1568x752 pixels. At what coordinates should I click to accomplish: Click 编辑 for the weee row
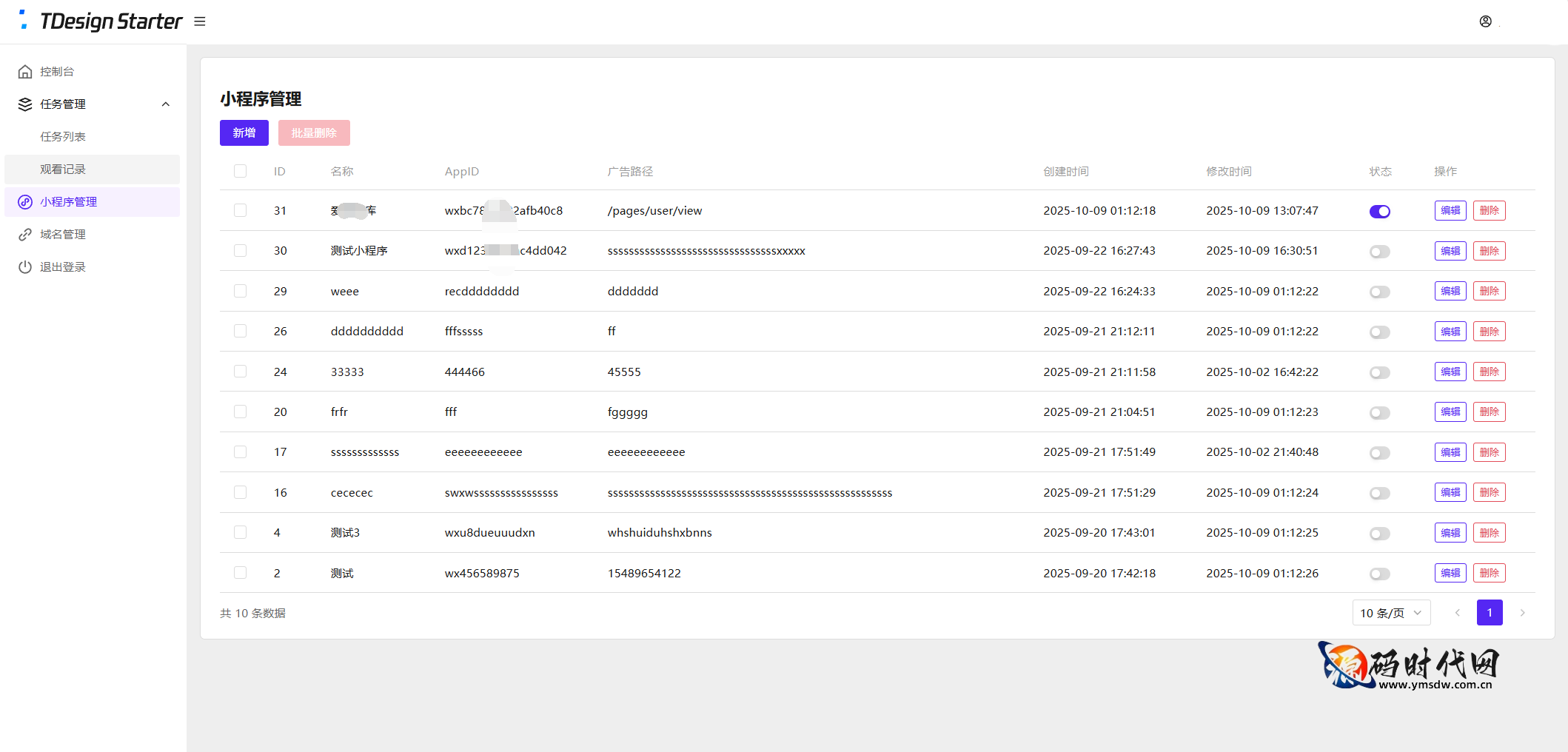pyautogui.click(x=1450, y=291)
